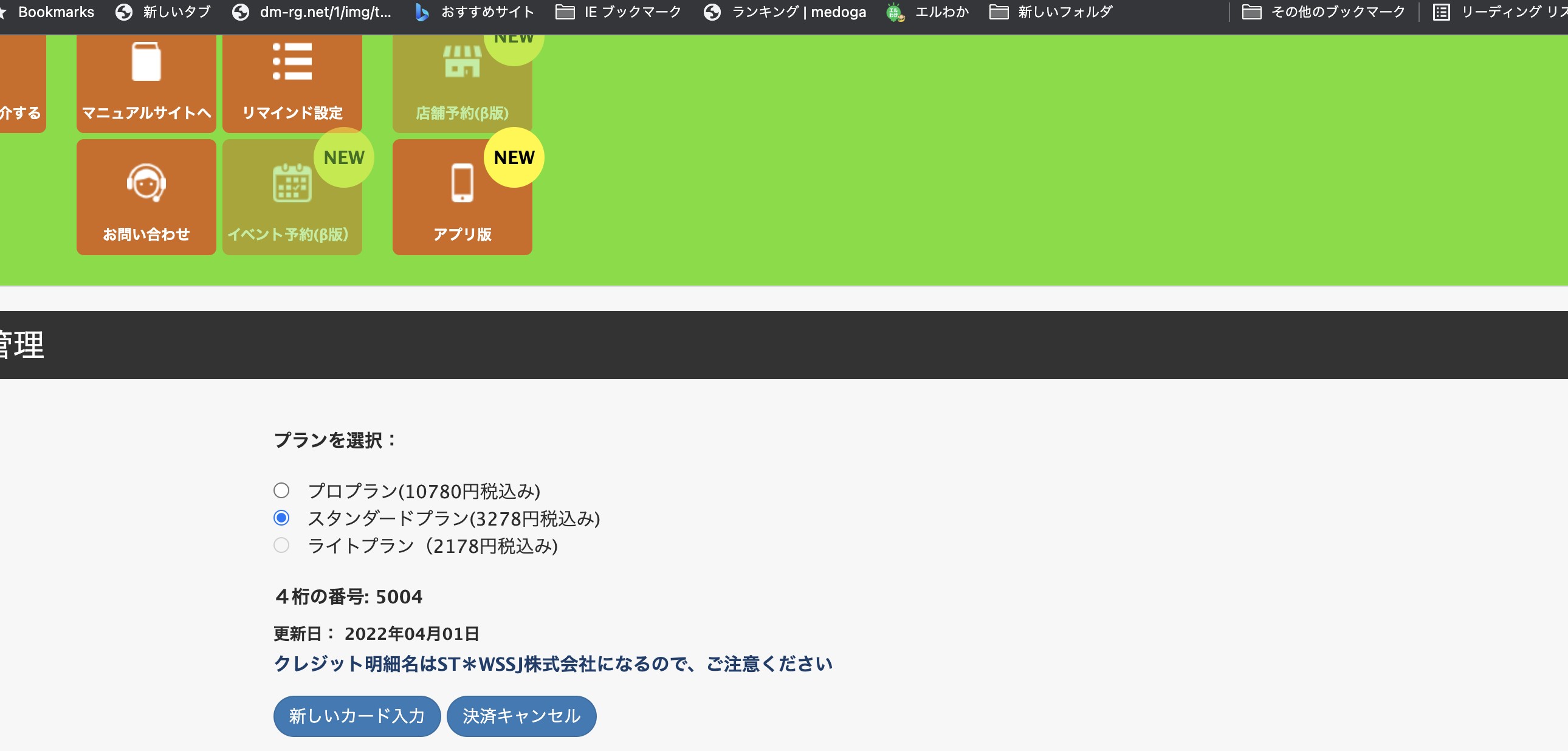Open the リマインド設定 list icon tile
This screenshot has height=751, width=1568.
[292, 83]
